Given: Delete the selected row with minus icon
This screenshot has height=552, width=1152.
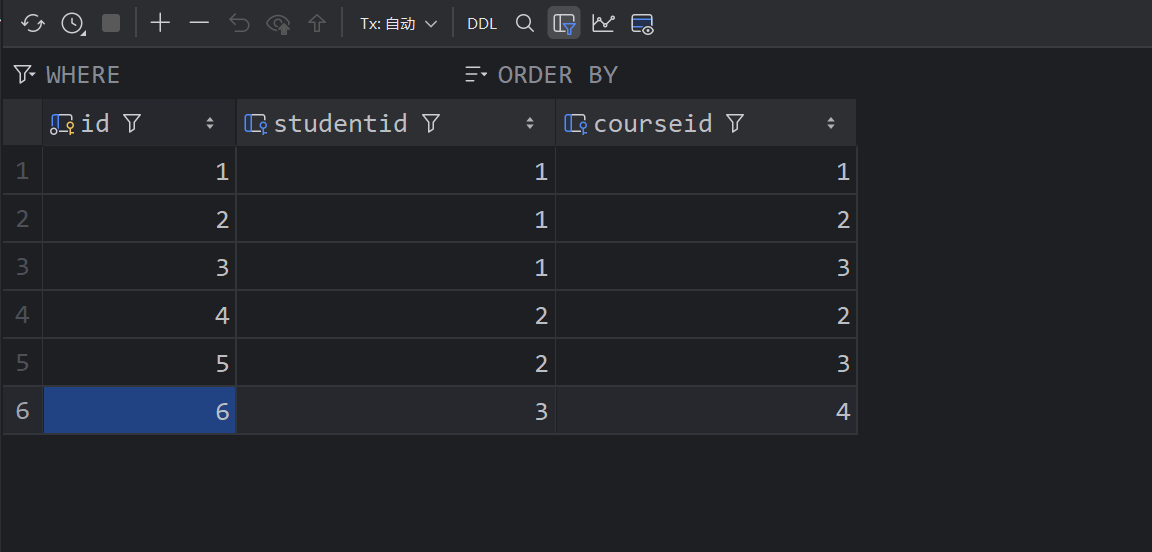Looking at the screenshot, I should click(199, 24).
